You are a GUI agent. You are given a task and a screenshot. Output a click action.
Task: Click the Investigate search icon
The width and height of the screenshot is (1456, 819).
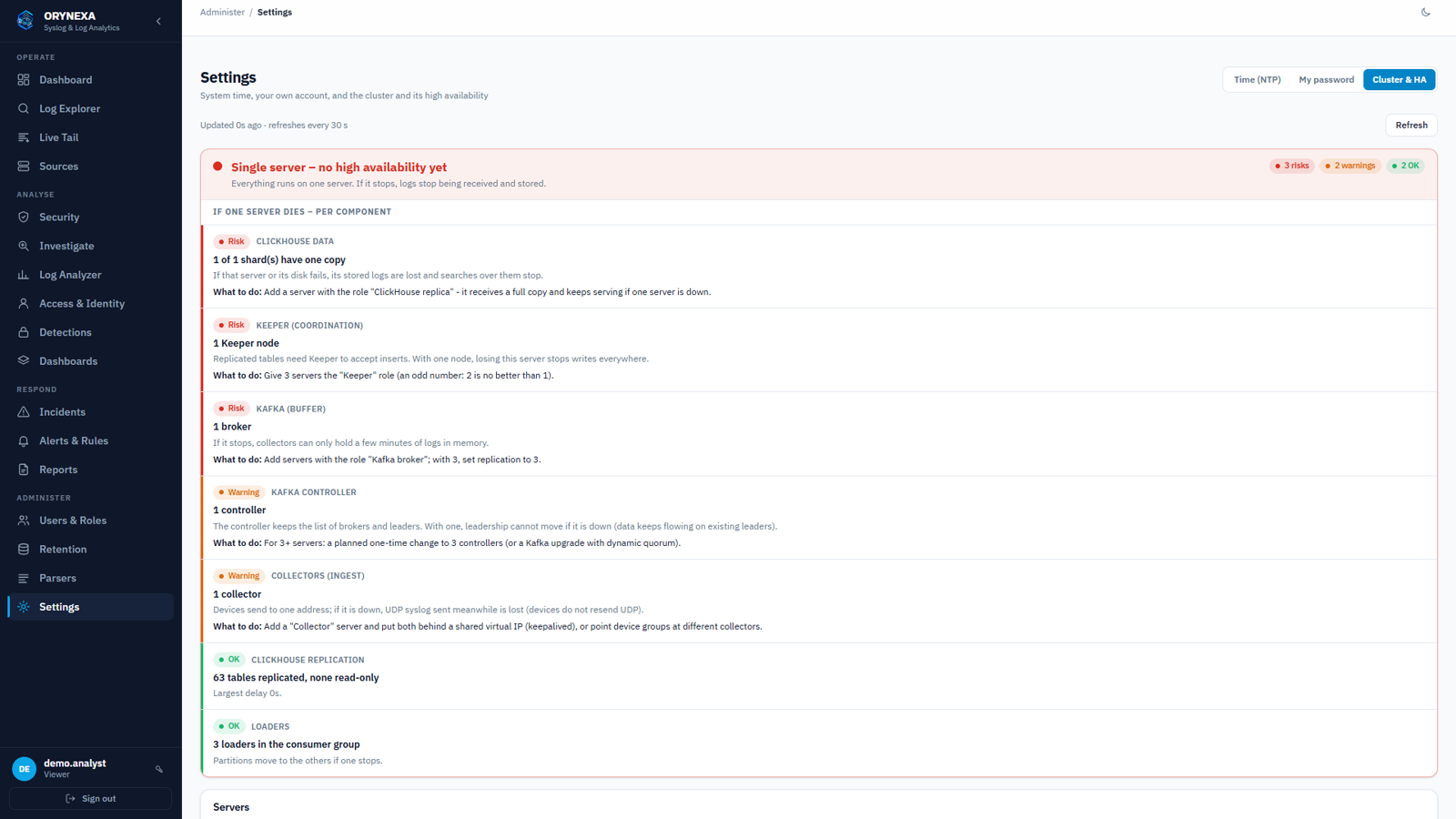click(24, 246)
